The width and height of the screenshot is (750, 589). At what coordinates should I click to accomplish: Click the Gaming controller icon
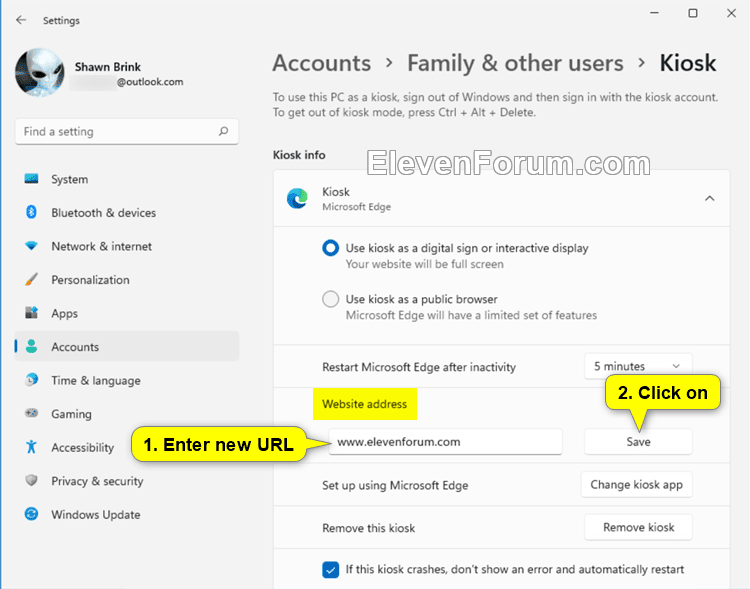(32, 413)
